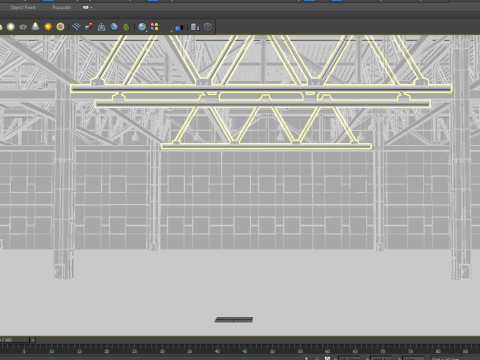Expand the ribbon display options dropdown
This screenshot has height=360, width=480.
point(87,7)
